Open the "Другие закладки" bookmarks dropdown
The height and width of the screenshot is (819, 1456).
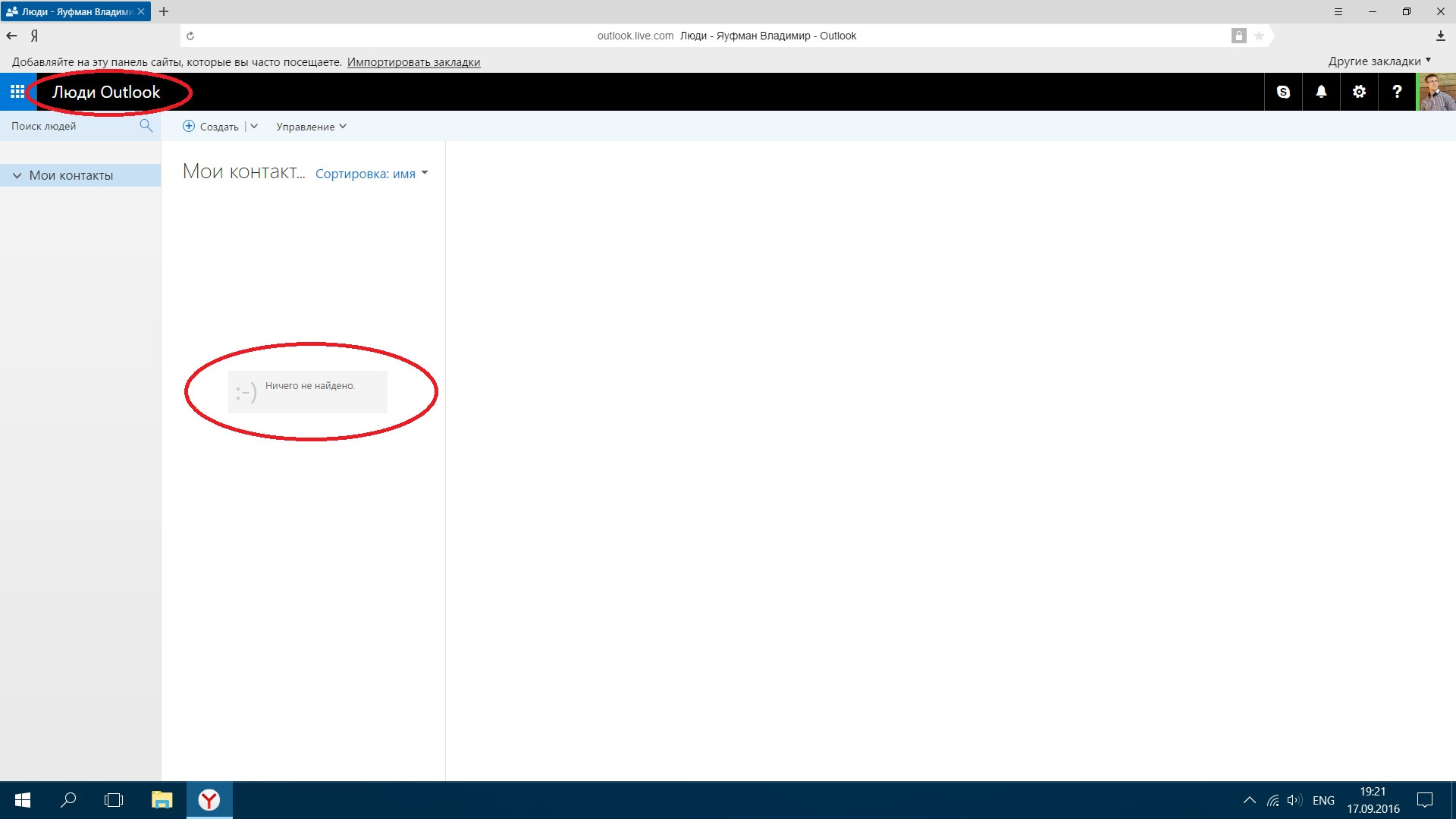(x=1379, y=61)
